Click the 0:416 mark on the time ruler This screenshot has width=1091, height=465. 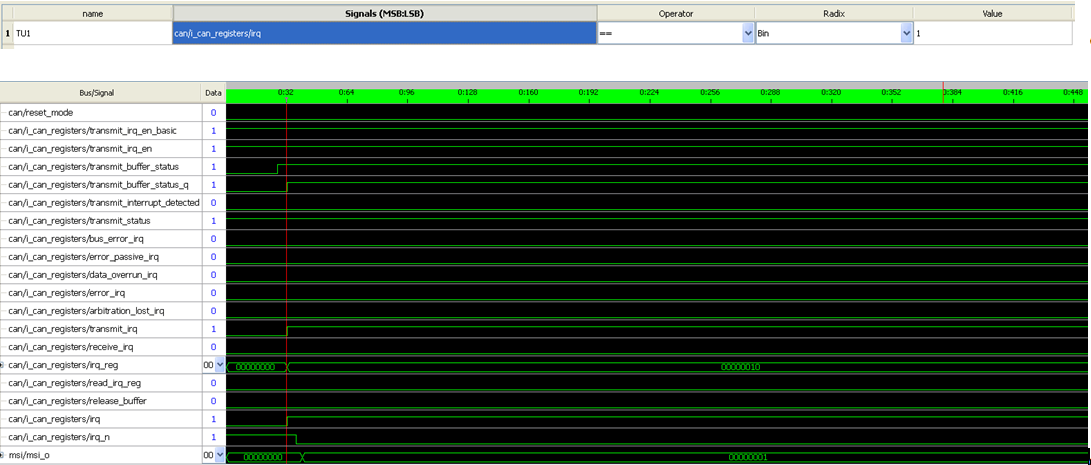tap(1012, 91)
